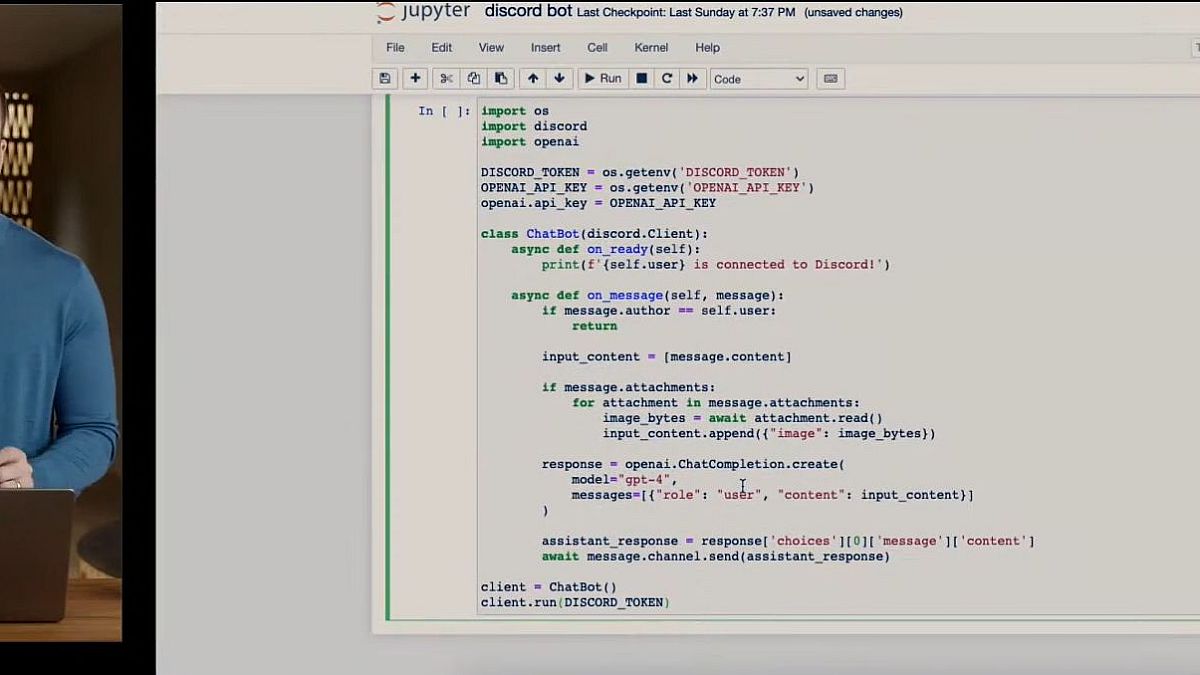Insert a new cell with the plus icon
This screenshot has height=675, width=1200.
415,78
